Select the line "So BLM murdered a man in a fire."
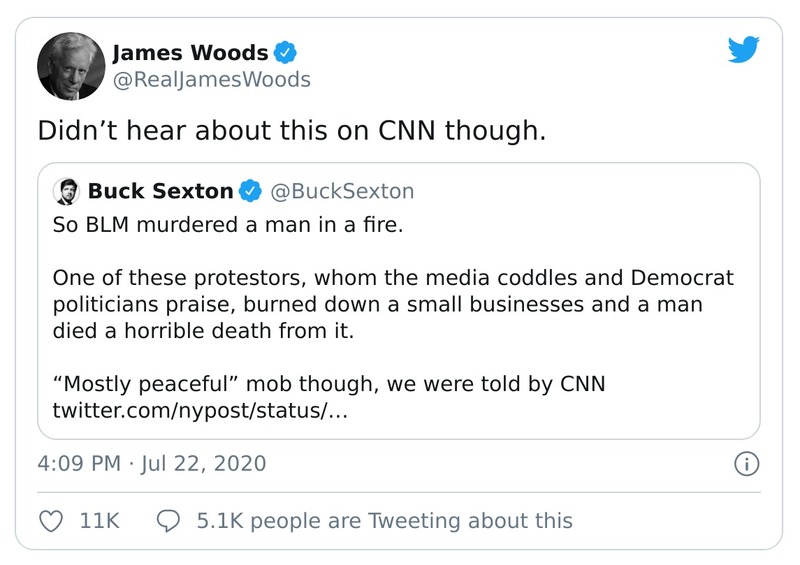 click(x=227, y=225)
